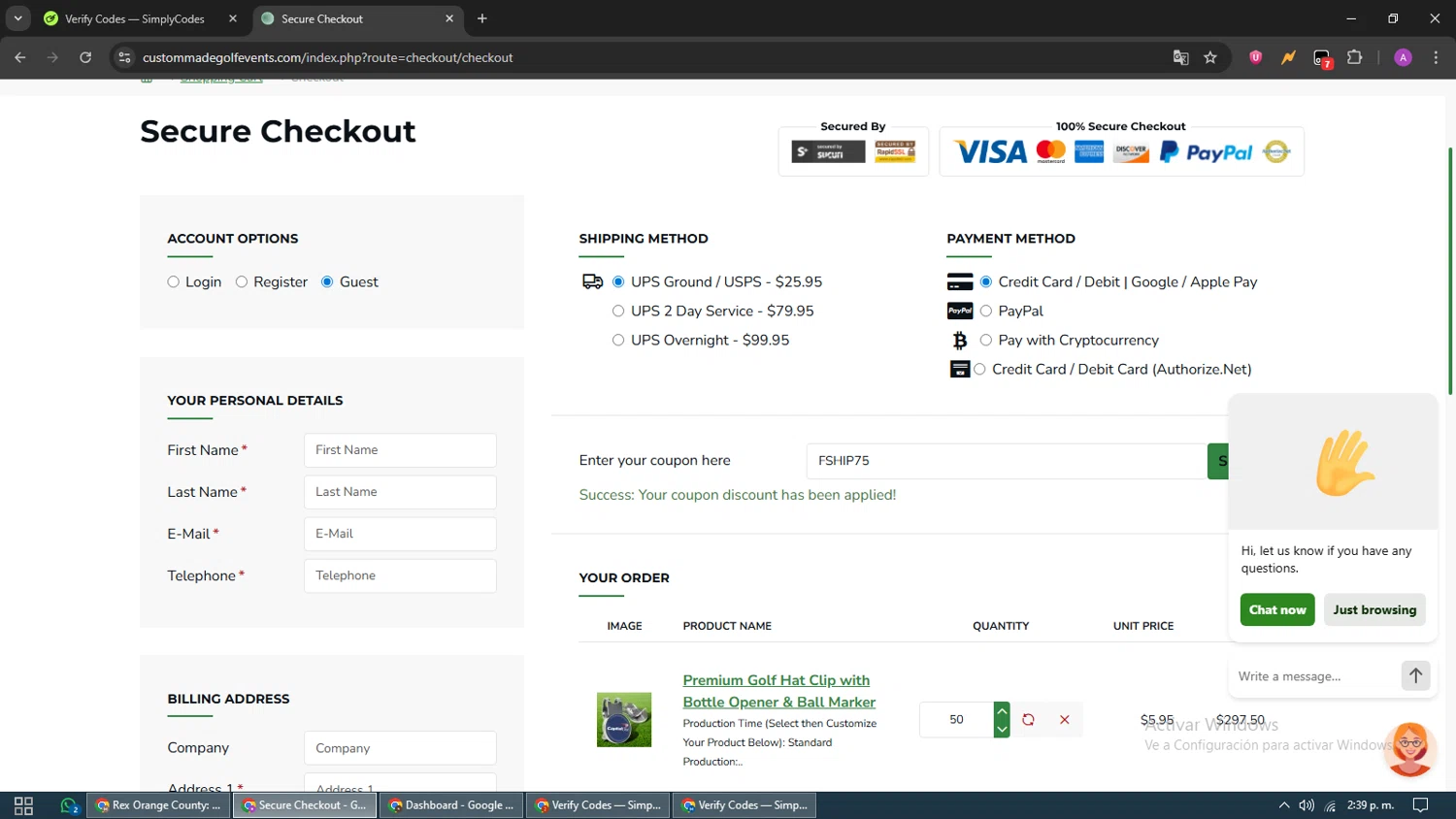Open the Windows Start button
1456x819 pixels.
(x=24, y=805)
